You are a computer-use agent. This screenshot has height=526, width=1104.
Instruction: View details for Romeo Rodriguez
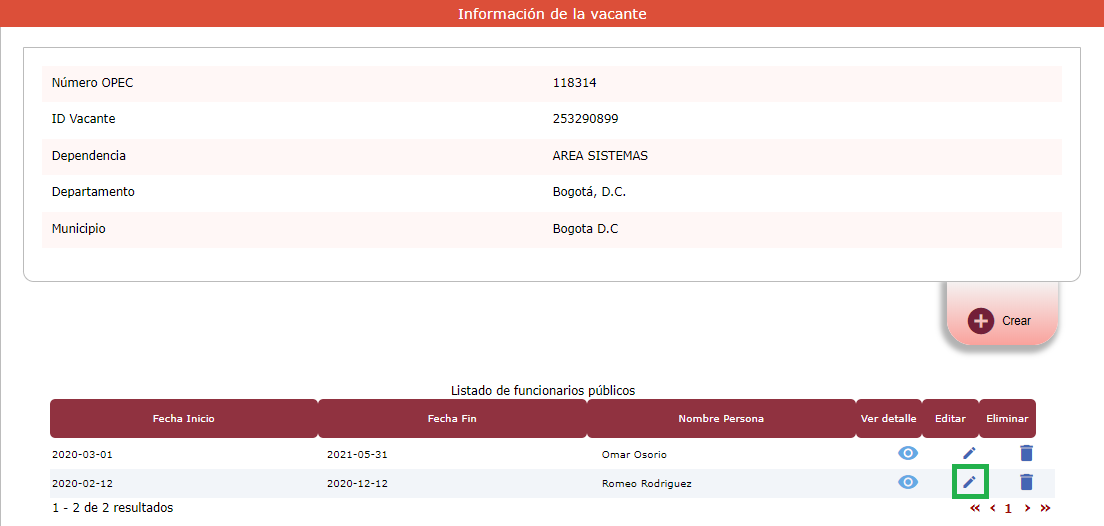(908, 482)
